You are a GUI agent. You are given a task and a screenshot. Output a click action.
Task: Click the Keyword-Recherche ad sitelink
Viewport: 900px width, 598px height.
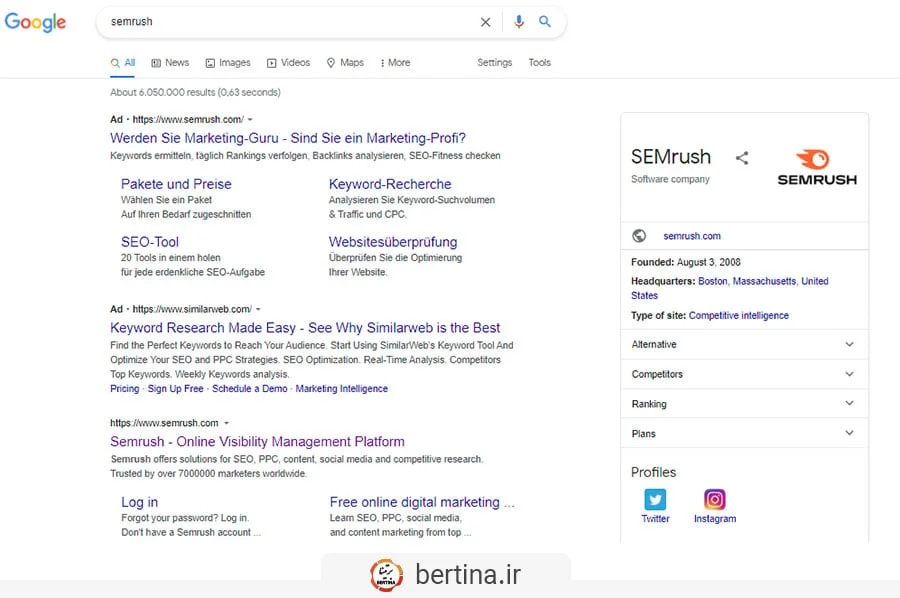[390, 184]
